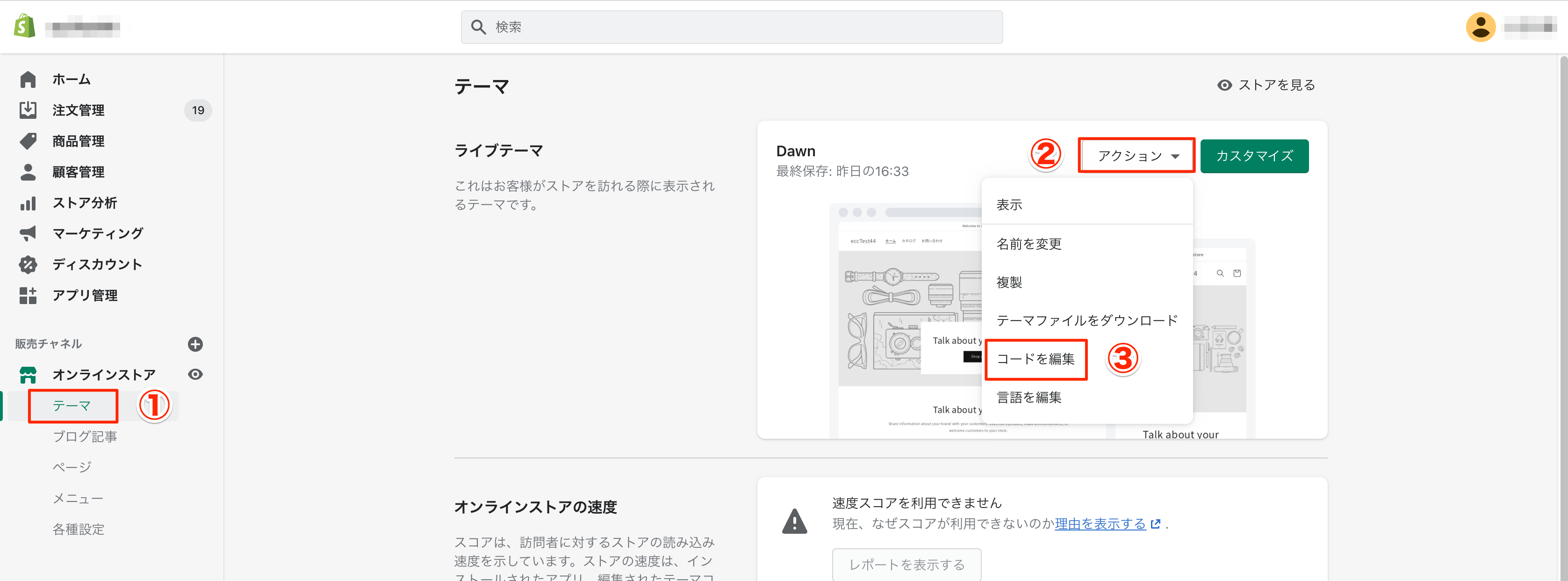Click the products tag icon
This screenshot has height=581, width=1568.
point(28,141)
